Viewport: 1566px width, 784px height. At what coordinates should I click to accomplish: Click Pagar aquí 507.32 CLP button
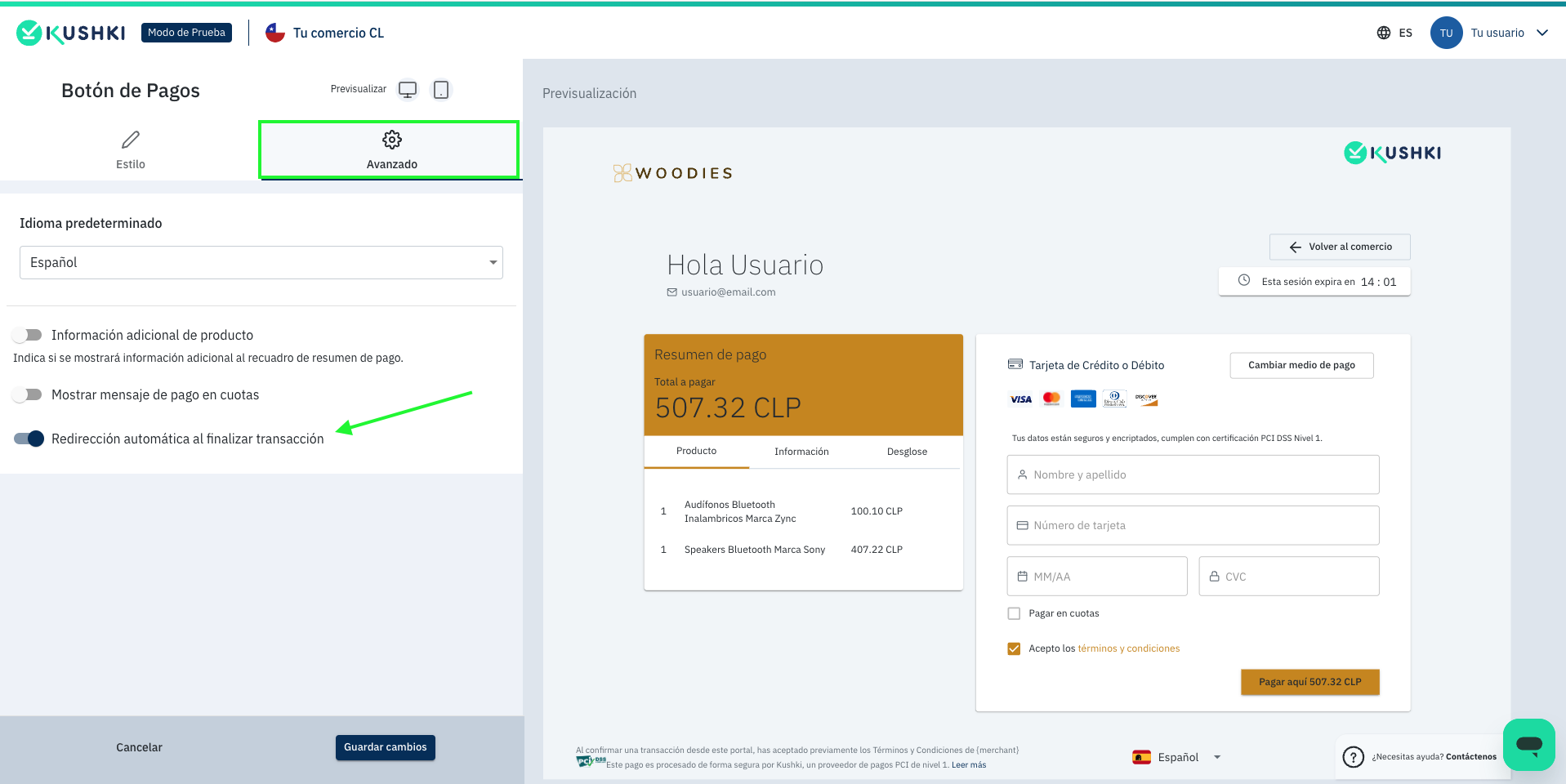point(1309,682)
